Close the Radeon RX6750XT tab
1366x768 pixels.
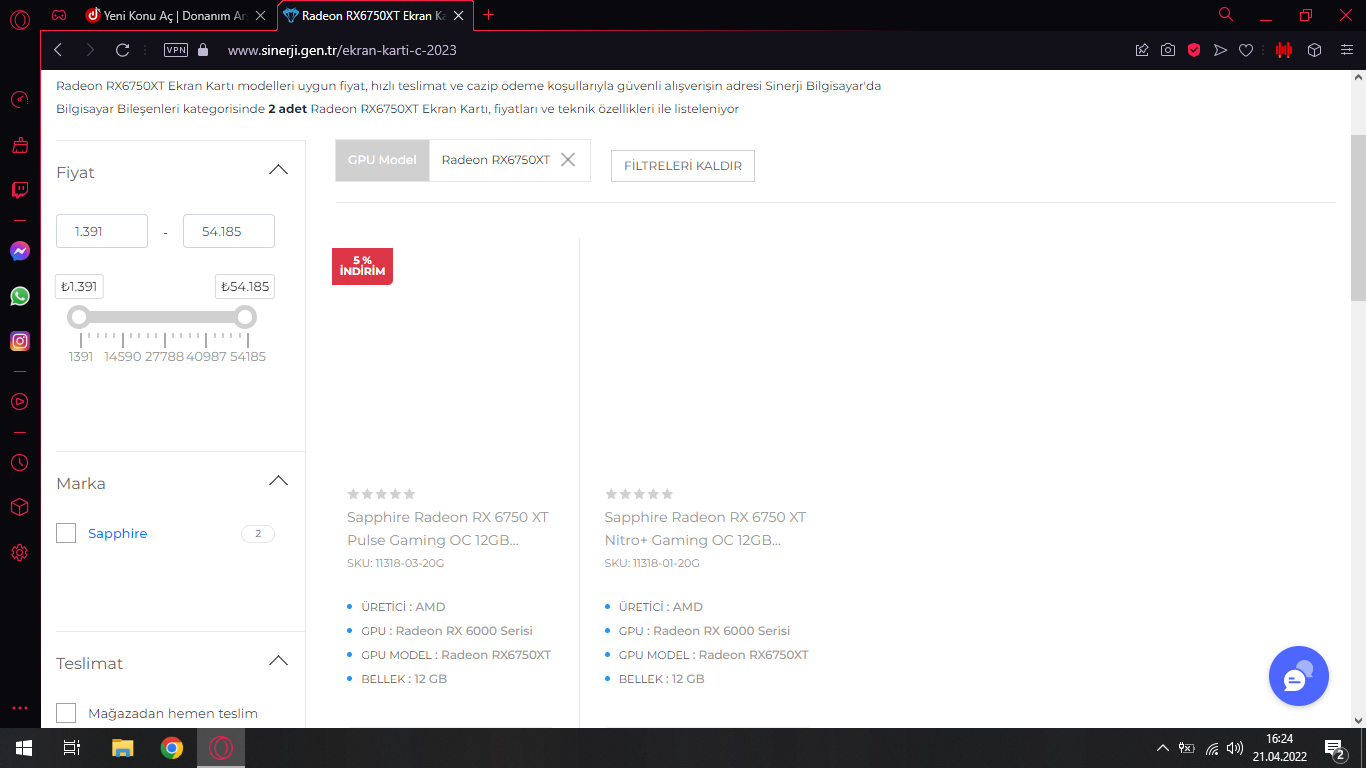pyautogui.click(x=458, y=15)
